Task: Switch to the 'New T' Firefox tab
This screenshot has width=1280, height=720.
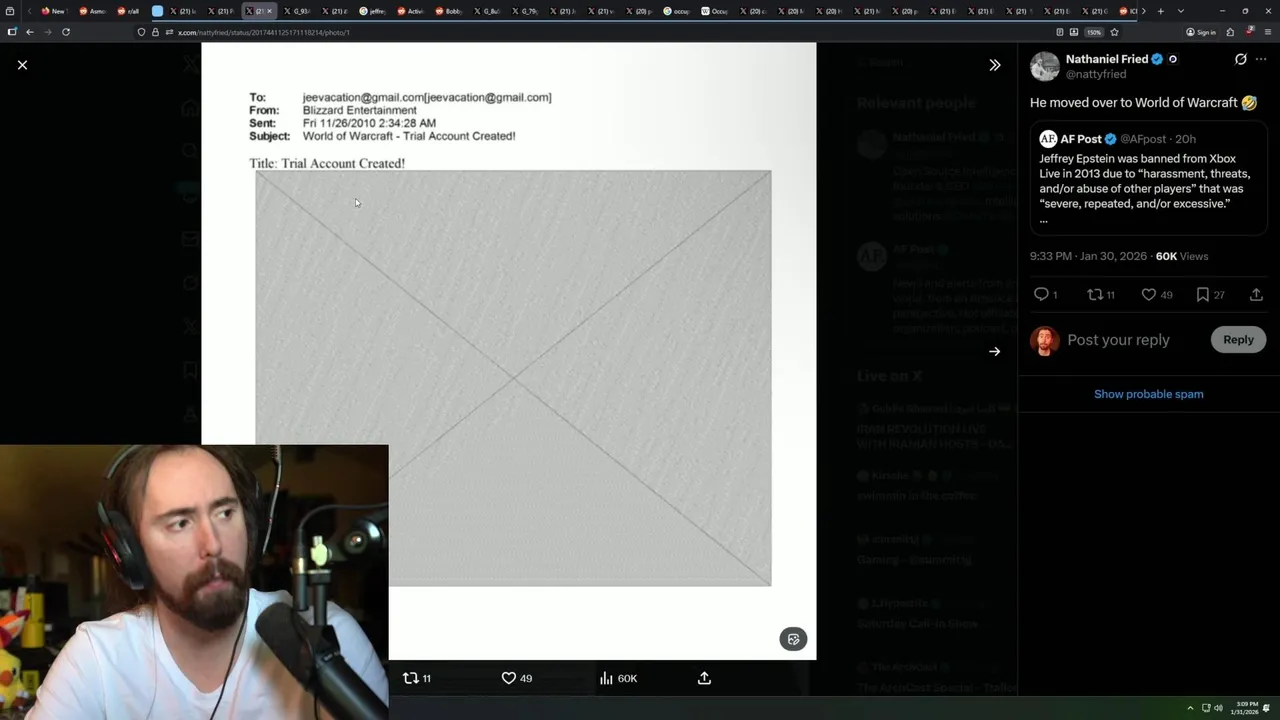Action: [53, 11]
